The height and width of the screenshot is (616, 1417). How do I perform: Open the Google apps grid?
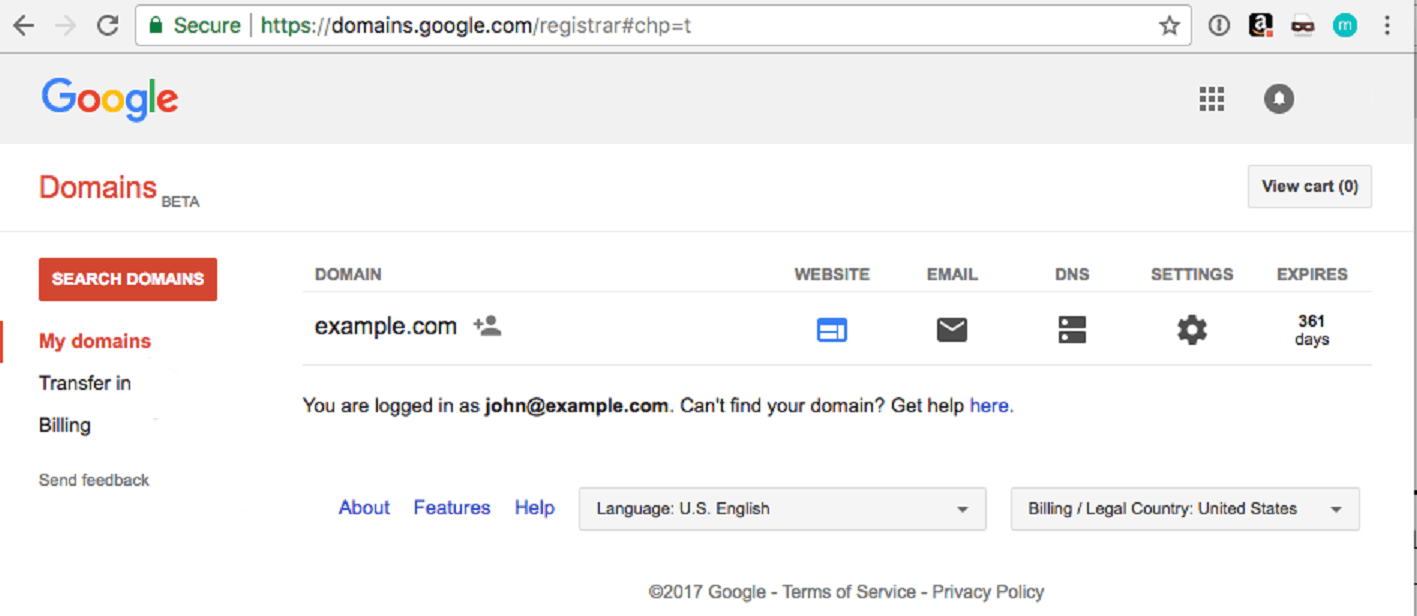[1211, 98]
